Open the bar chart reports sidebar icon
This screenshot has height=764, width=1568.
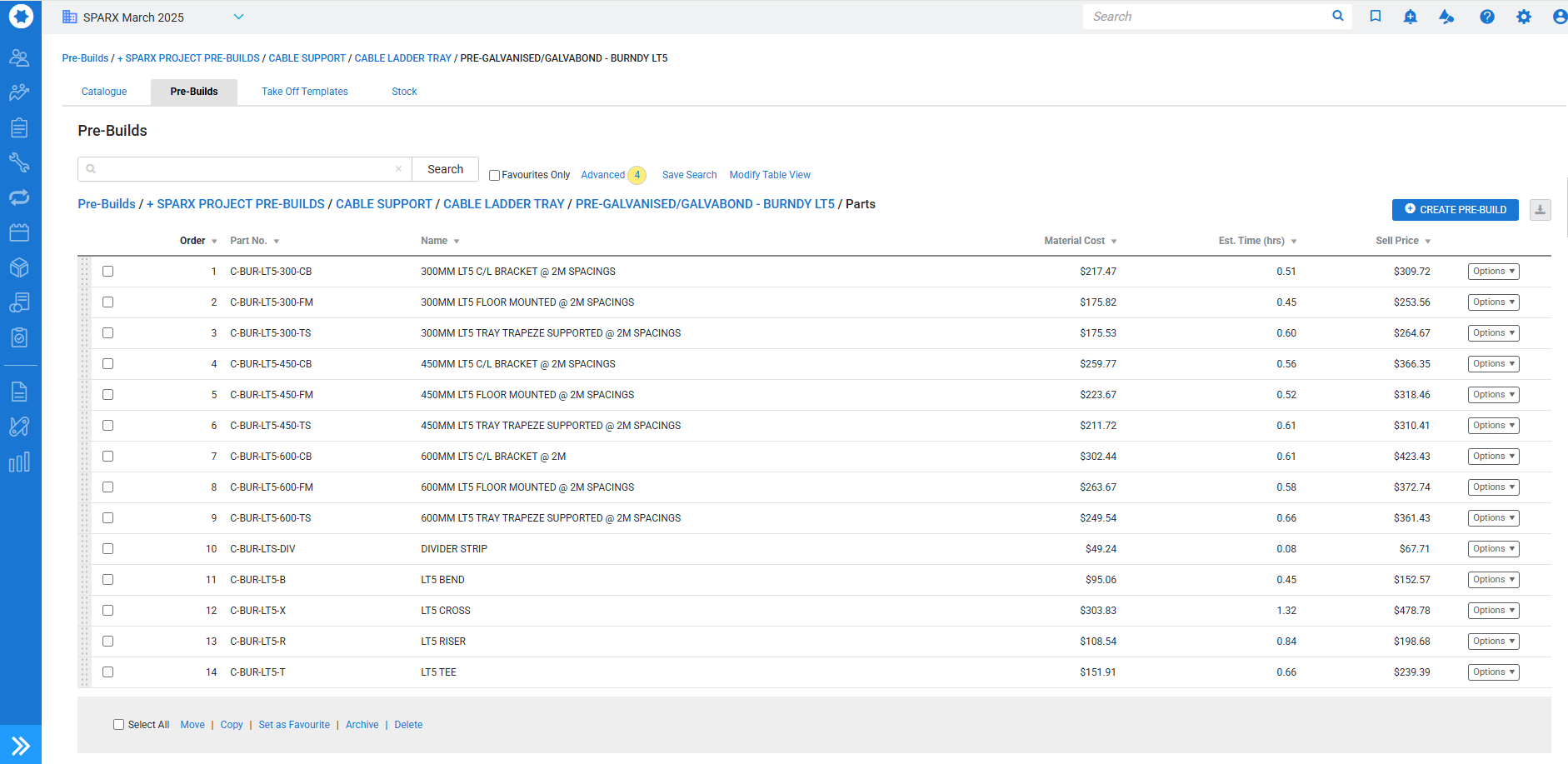[x=19, y=462]
